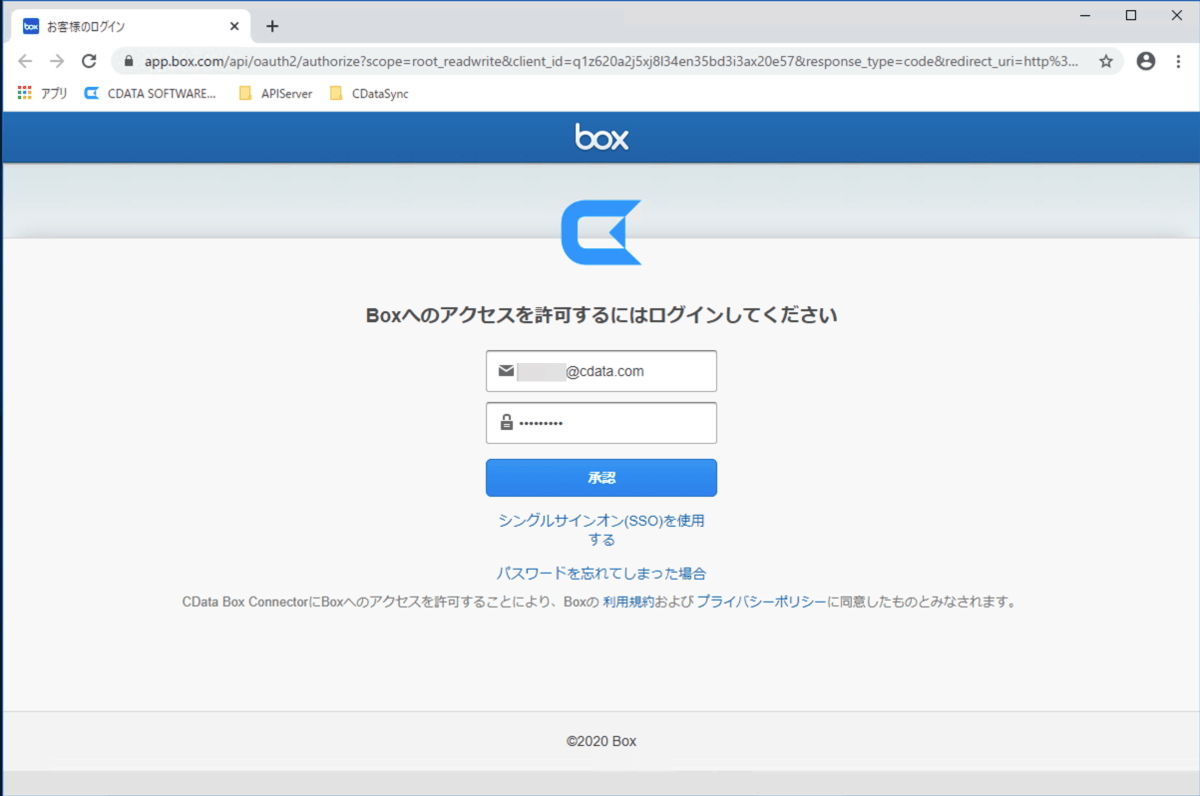This screenshot has height=796, width=1200.
Task: Open a new tab with plus icon
Action: (272, 26)
